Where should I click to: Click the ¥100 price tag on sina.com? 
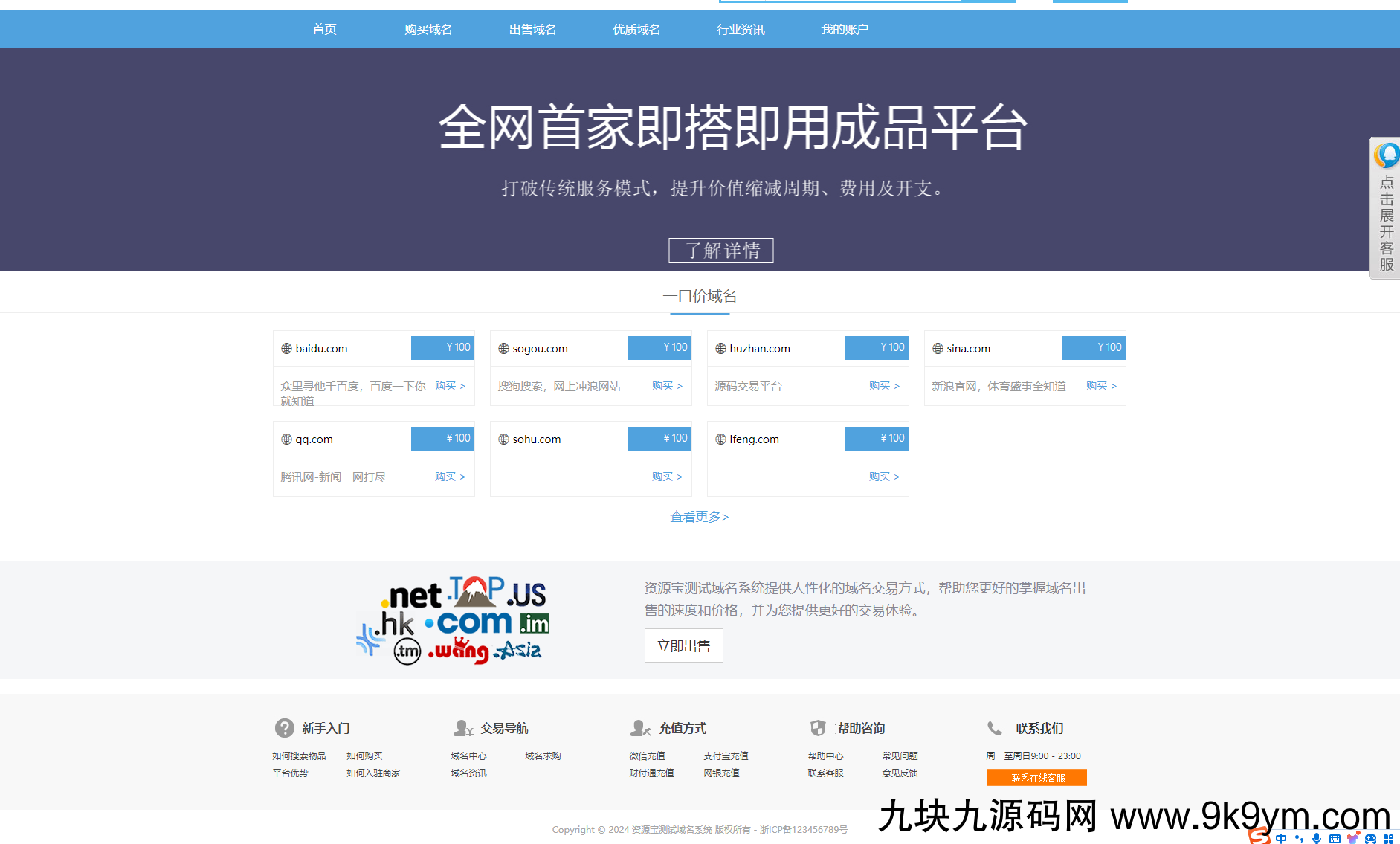pos(1094,348)
